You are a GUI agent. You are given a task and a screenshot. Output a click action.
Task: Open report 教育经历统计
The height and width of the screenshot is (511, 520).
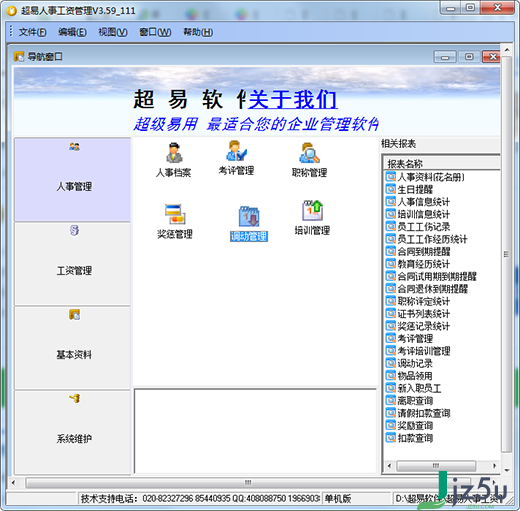pos(423,264)
